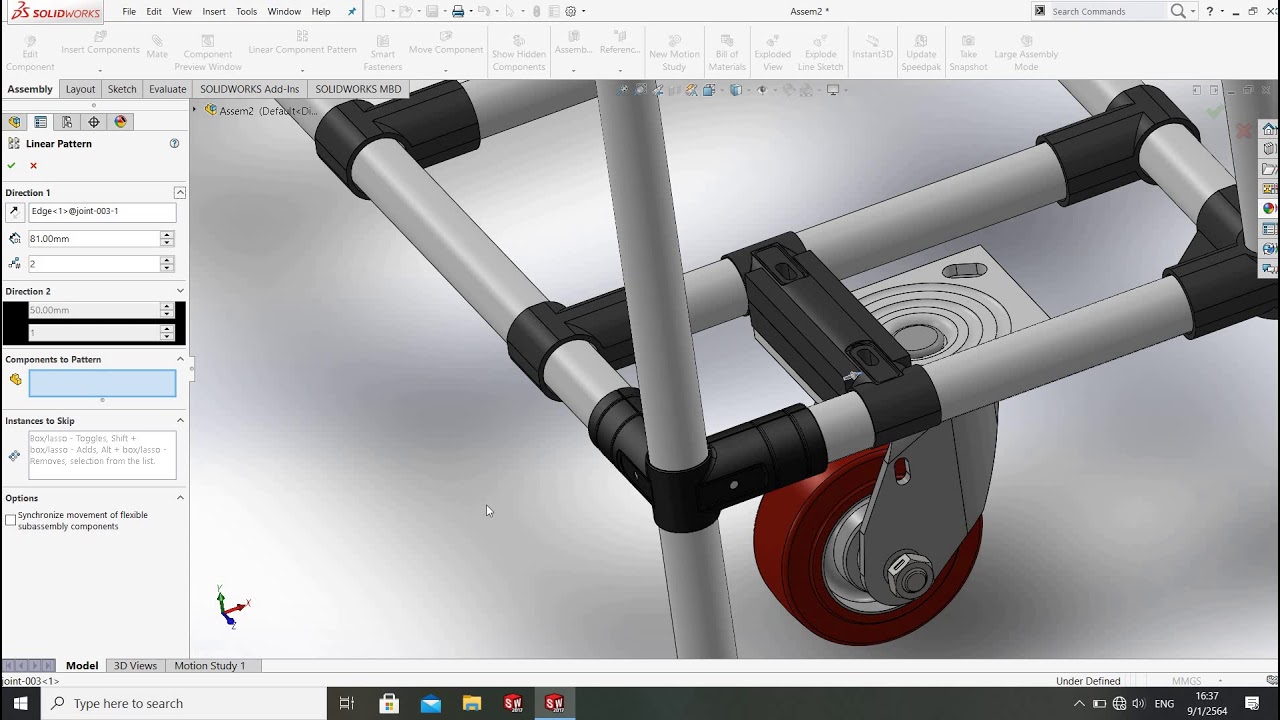This screenshot has width=1280, height=720.
Task: Open the Tools menu
Action: [x=246, y=11]
